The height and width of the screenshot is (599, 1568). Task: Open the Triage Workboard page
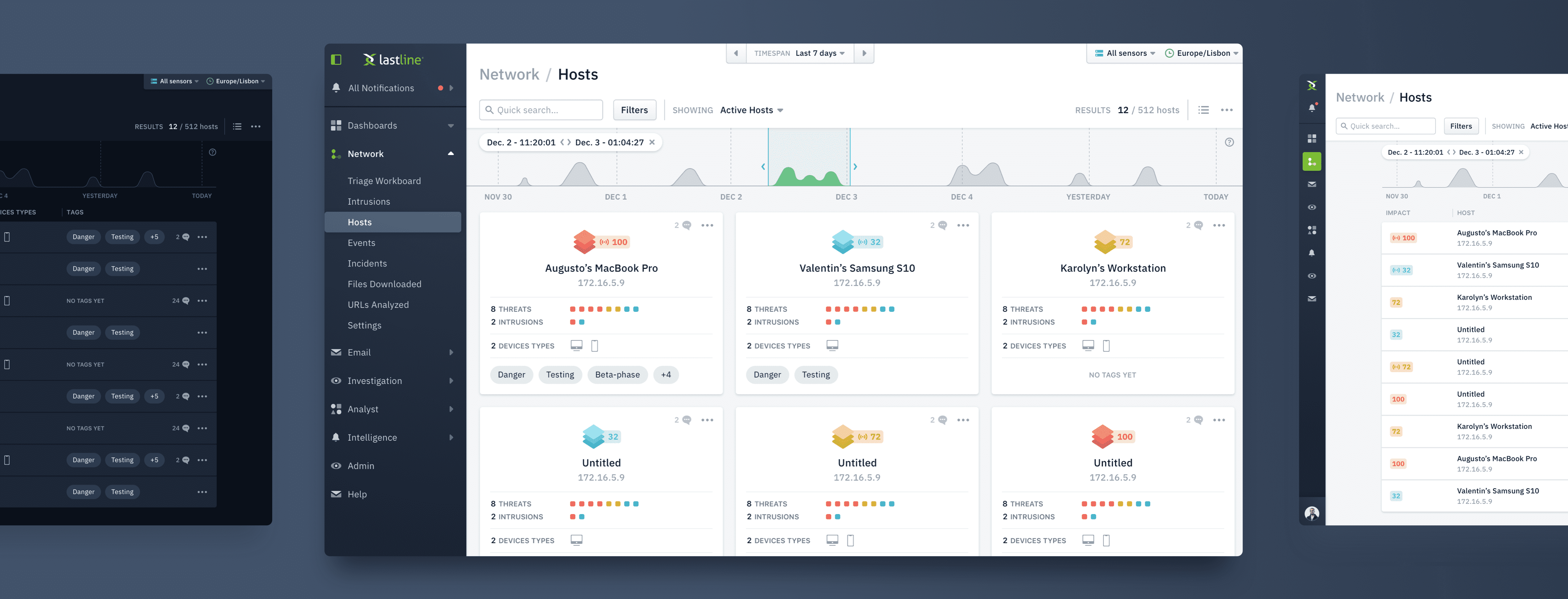coord(384,180)
